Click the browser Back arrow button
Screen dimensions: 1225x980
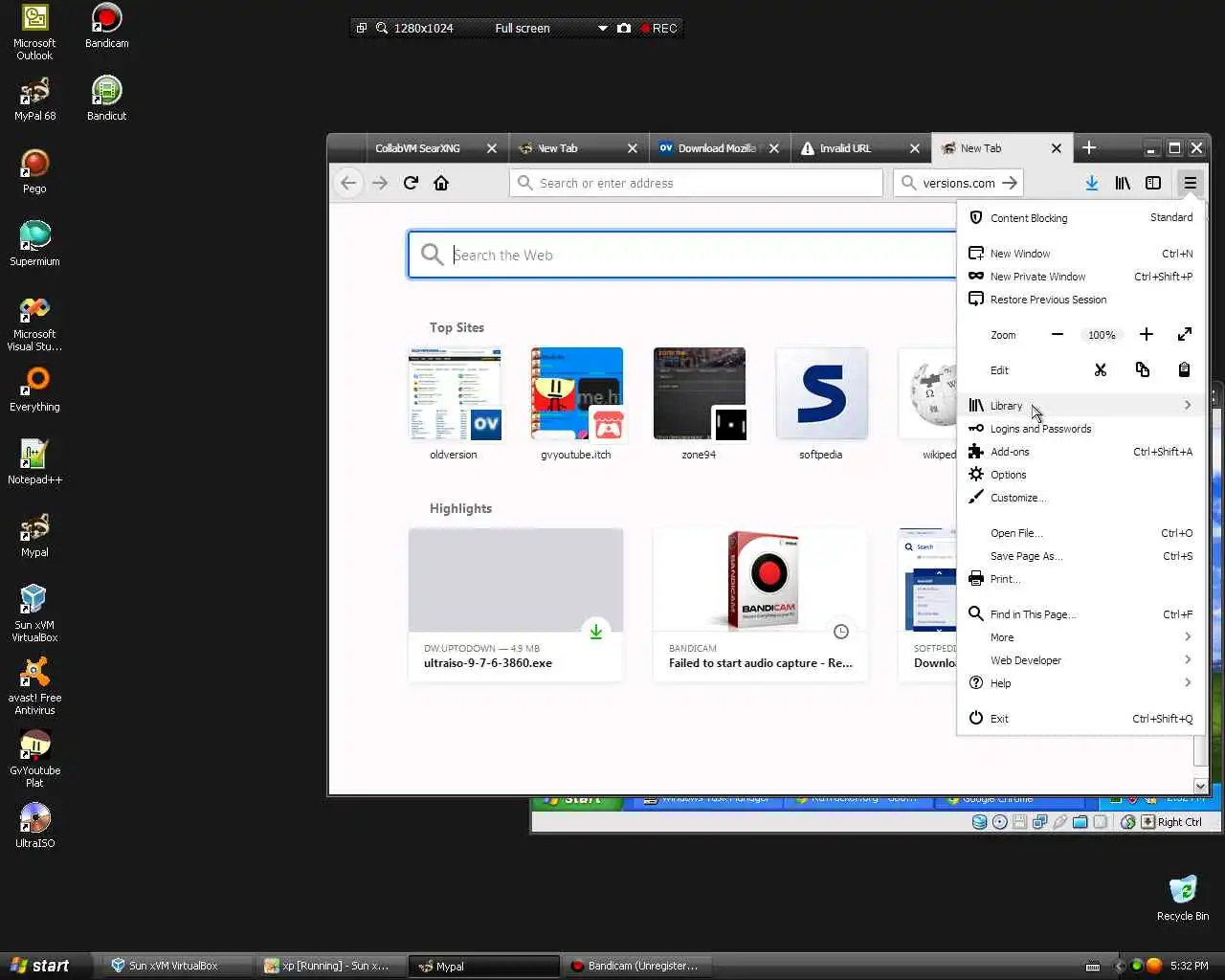click(x=349, y=183)
